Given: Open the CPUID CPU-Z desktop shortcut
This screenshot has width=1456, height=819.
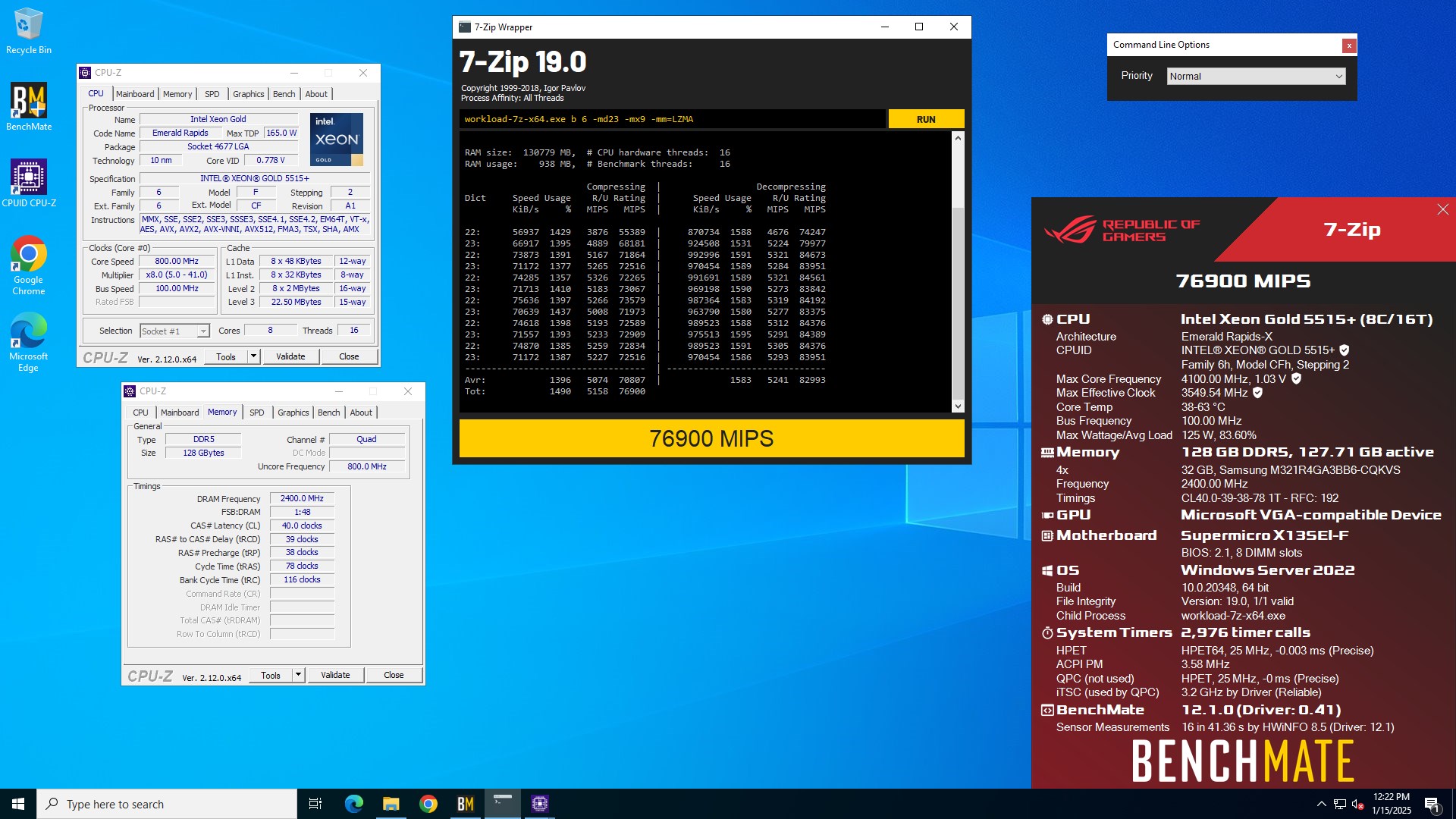Looking at the screenshot, I should tap(28, 183).
